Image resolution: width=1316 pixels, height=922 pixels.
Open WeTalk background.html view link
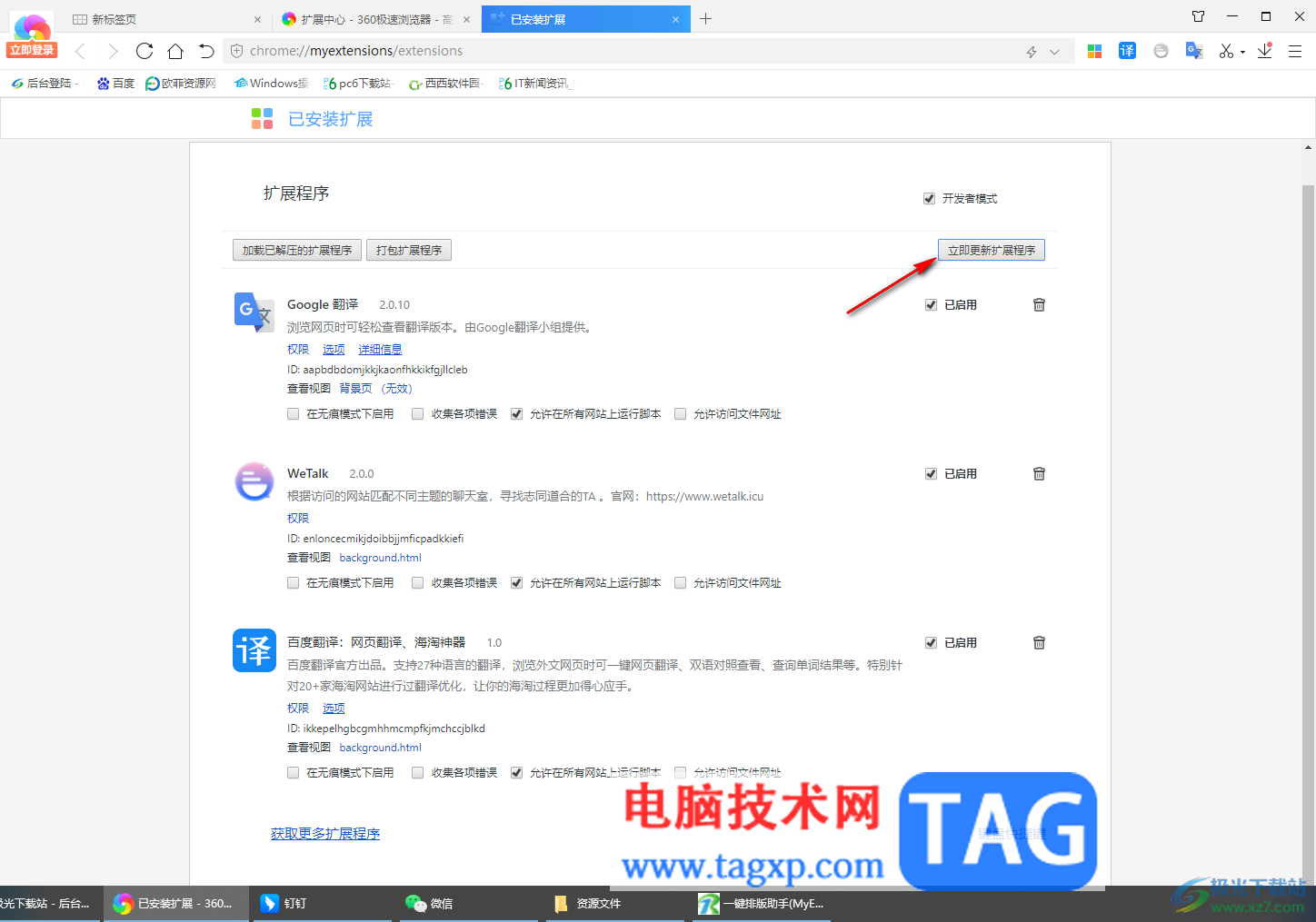[x=381, y=558]
